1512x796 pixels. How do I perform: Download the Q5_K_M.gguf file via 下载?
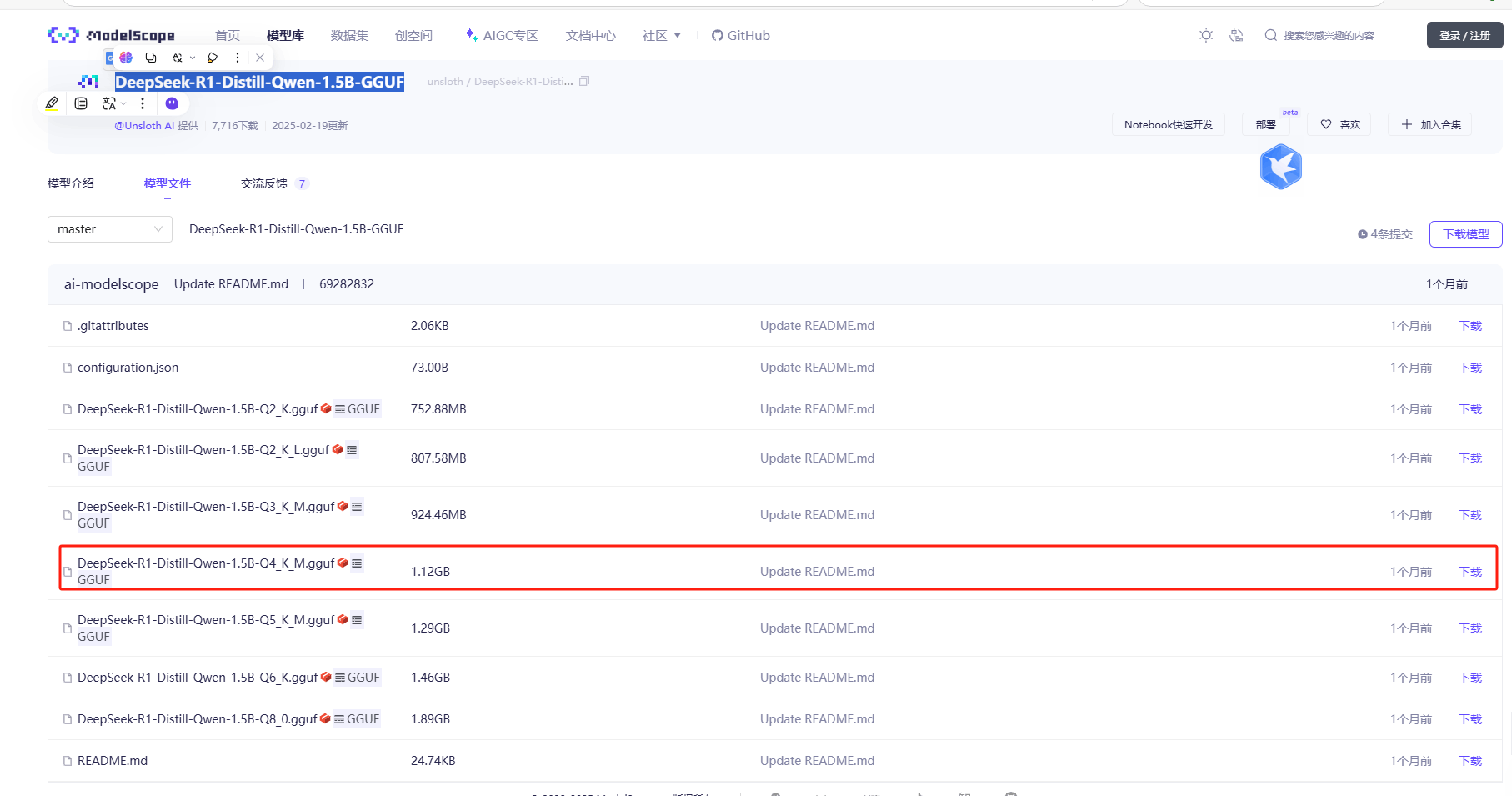tap(1470, 628)
